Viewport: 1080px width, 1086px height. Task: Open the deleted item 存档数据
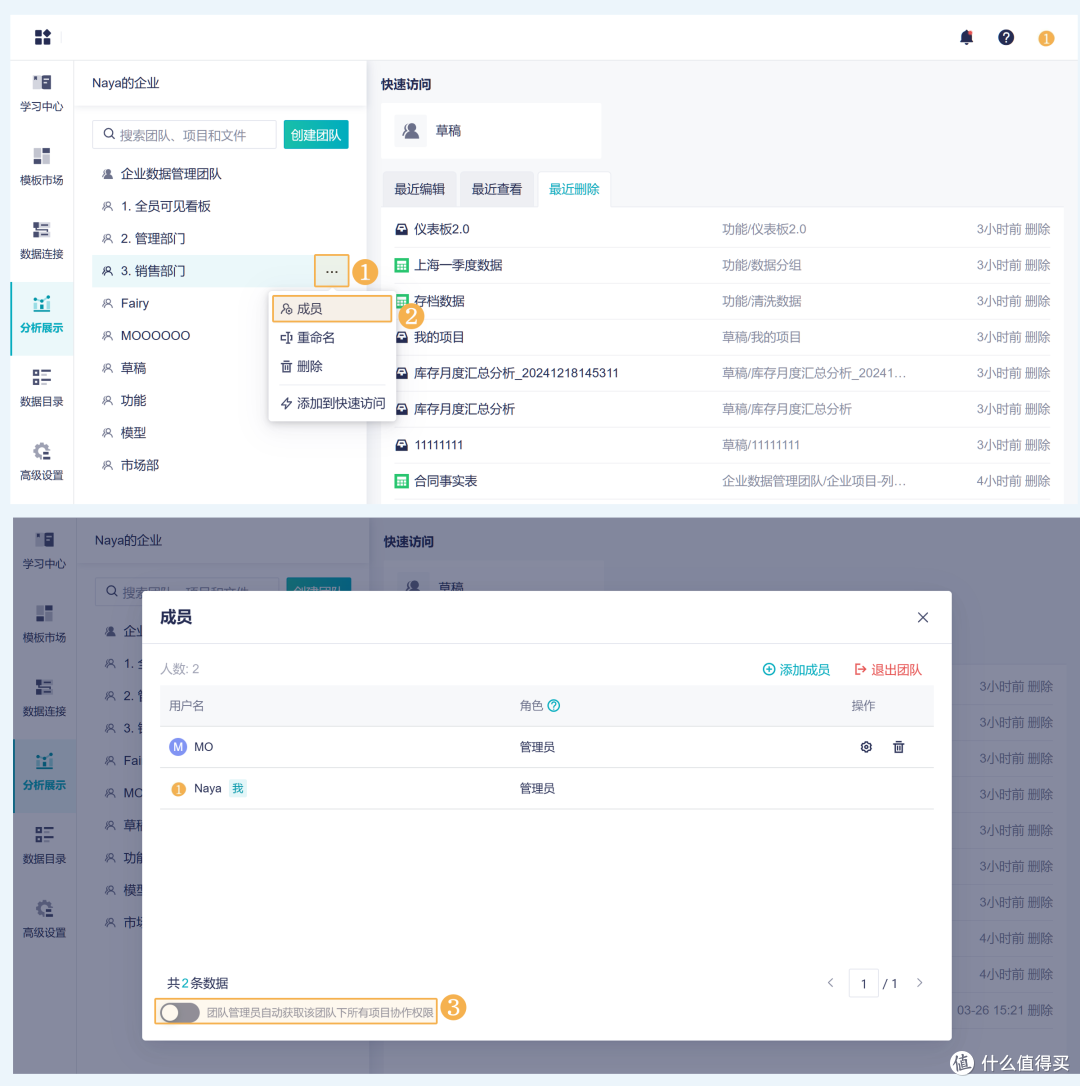pos(439,301)
